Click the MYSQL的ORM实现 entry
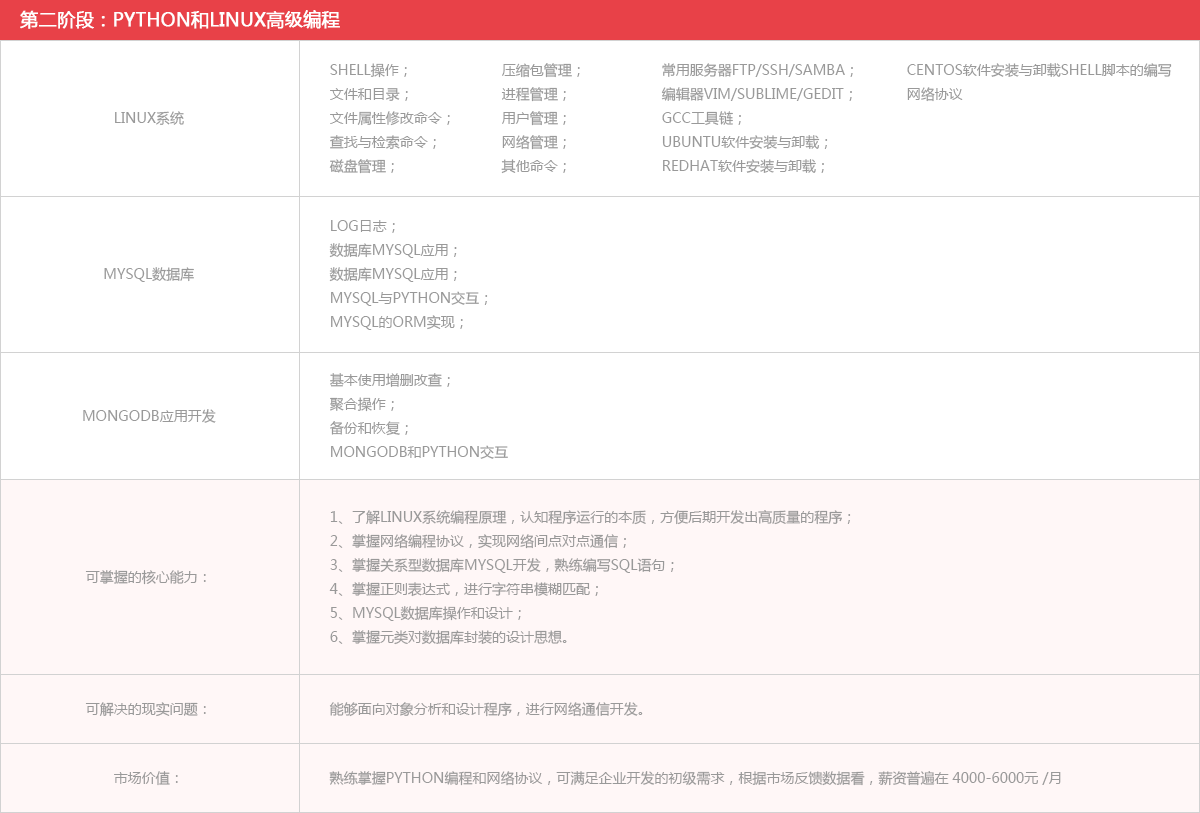 [x=398, y=322]
